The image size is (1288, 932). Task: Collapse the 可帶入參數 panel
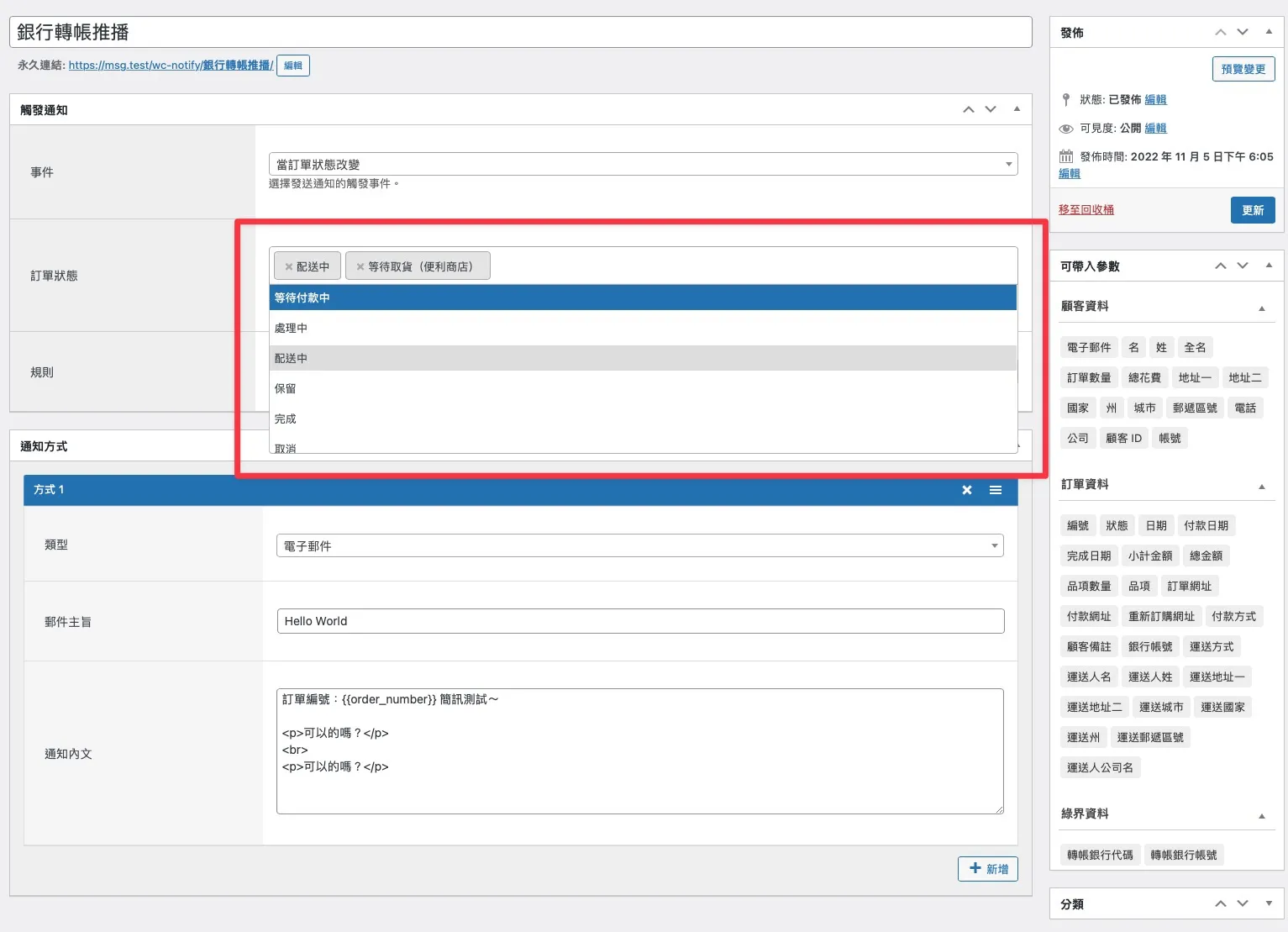(x=1268, y=266)
